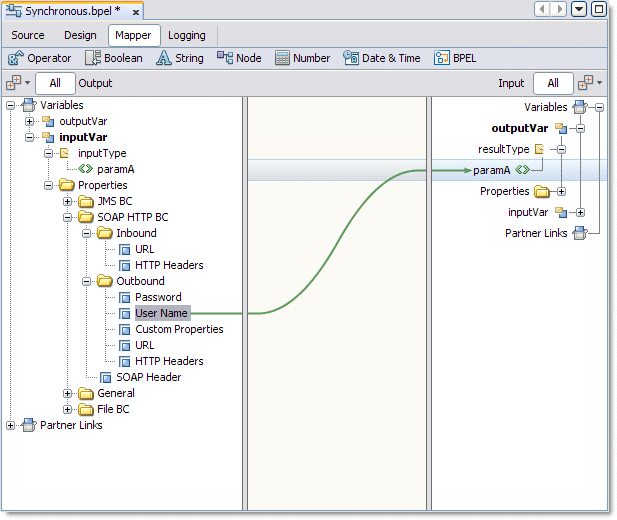Click the left Partner Links icon
The image size is (617, 520).
(29, 425)
